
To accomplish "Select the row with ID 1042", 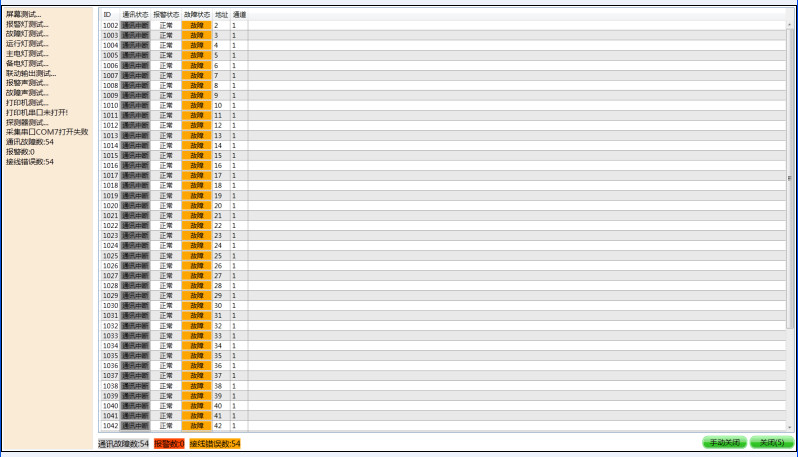I will [110, 426].
